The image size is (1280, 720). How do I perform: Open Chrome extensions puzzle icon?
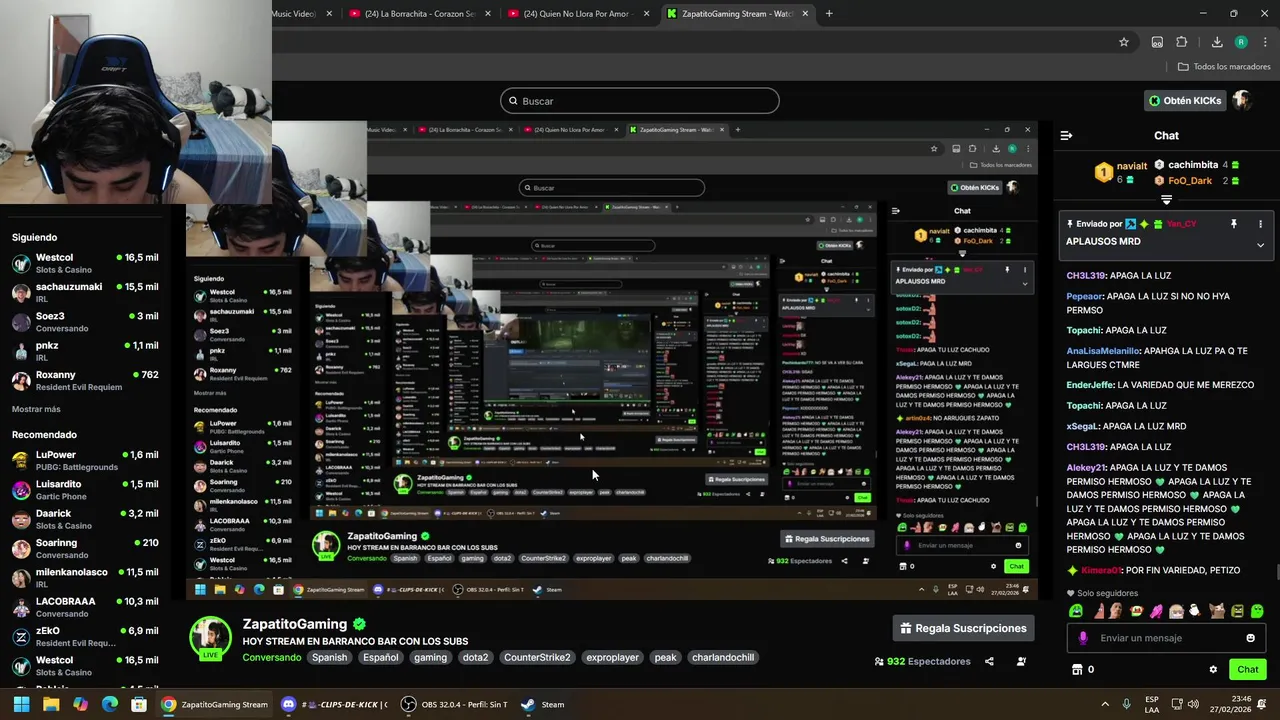point(1182,42)
